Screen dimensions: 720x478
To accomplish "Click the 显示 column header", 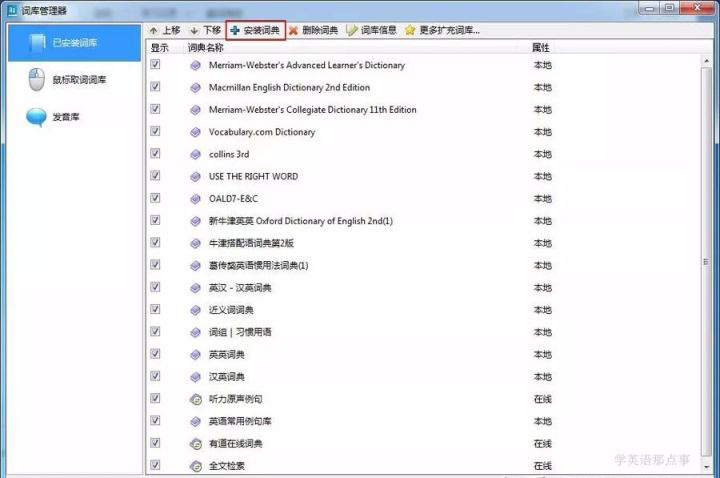I will [159, 48].
